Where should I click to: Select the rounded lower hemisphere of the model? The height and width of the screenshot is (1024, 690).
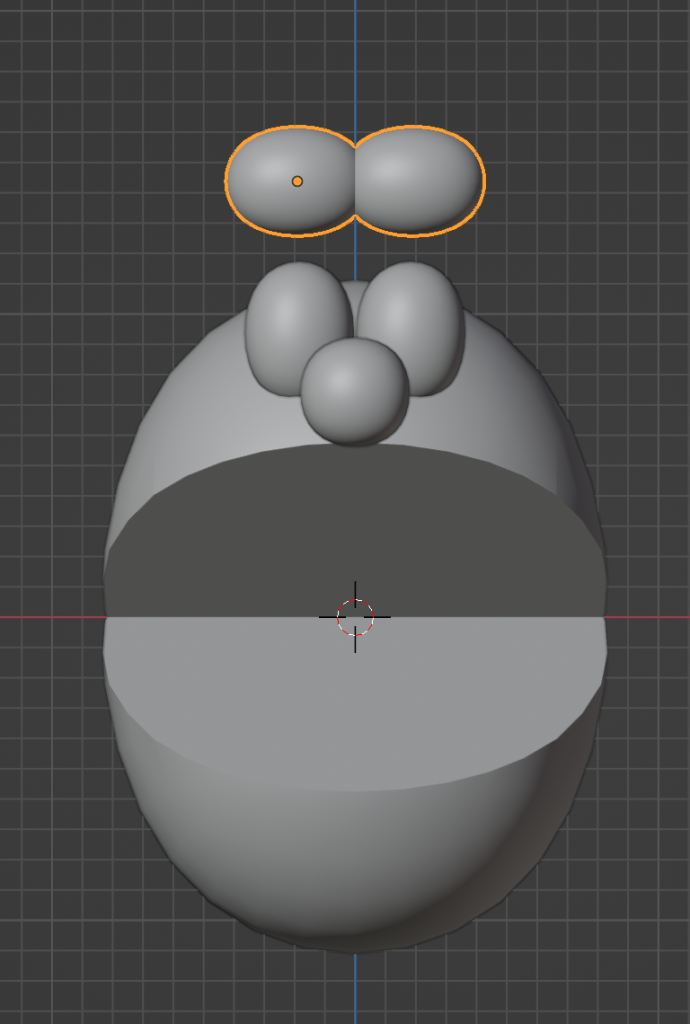[355, 860]
